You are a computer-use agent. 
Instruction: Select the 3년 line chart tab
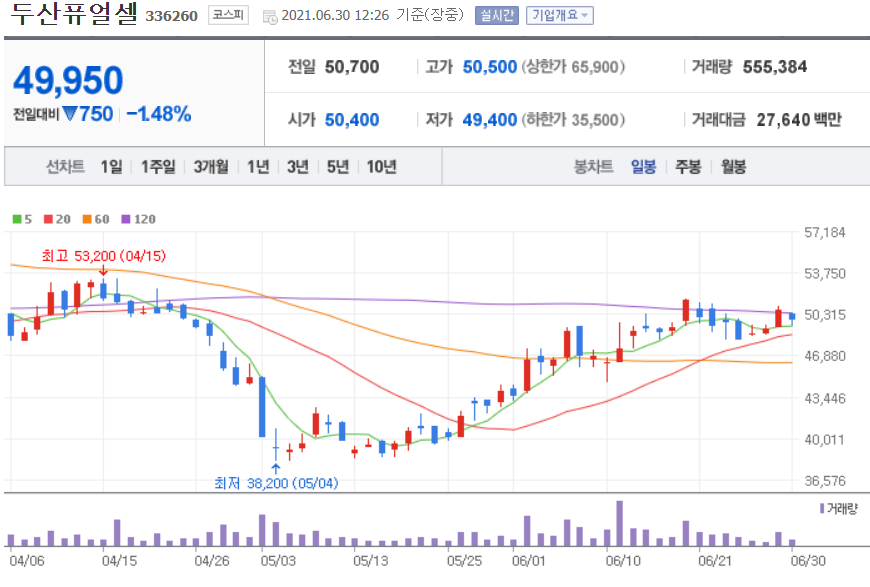(298, 166)
